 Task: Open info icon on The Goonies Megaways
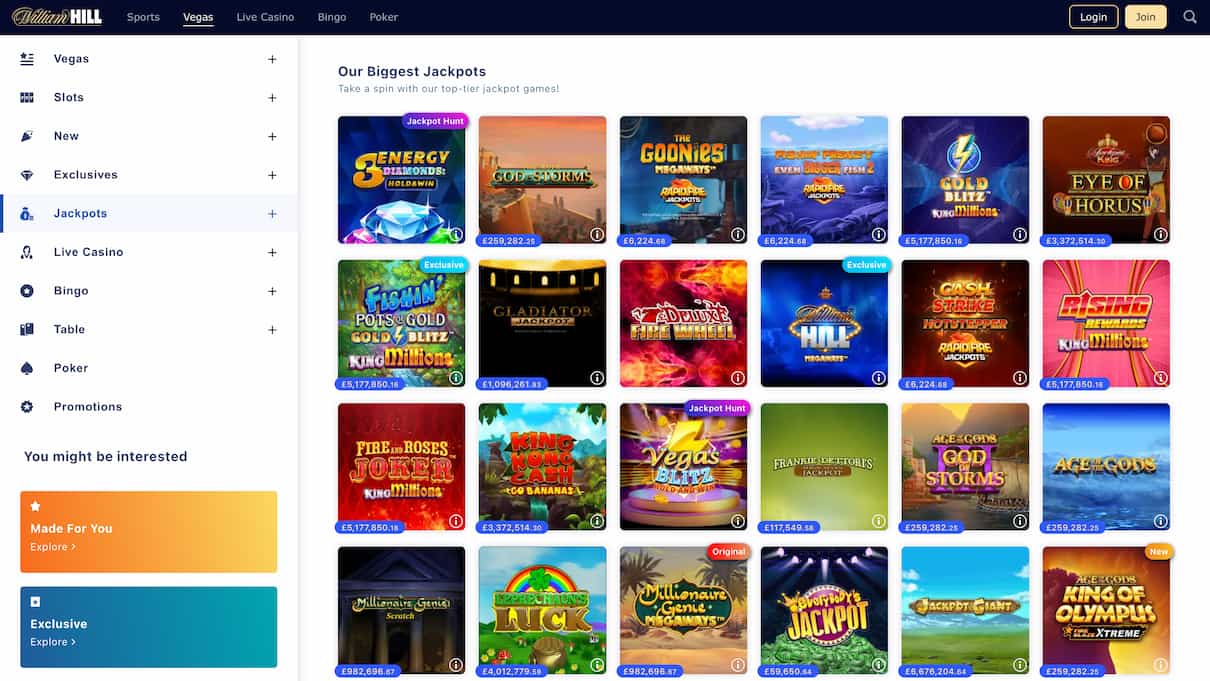(738, 234)
